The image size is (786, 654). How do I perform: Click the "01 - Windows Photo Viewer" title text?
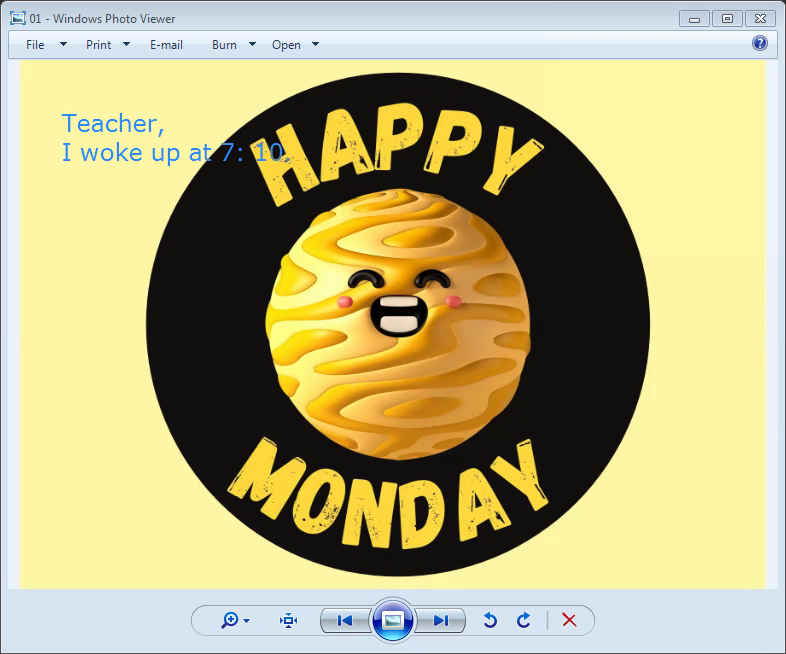[102, 19]
